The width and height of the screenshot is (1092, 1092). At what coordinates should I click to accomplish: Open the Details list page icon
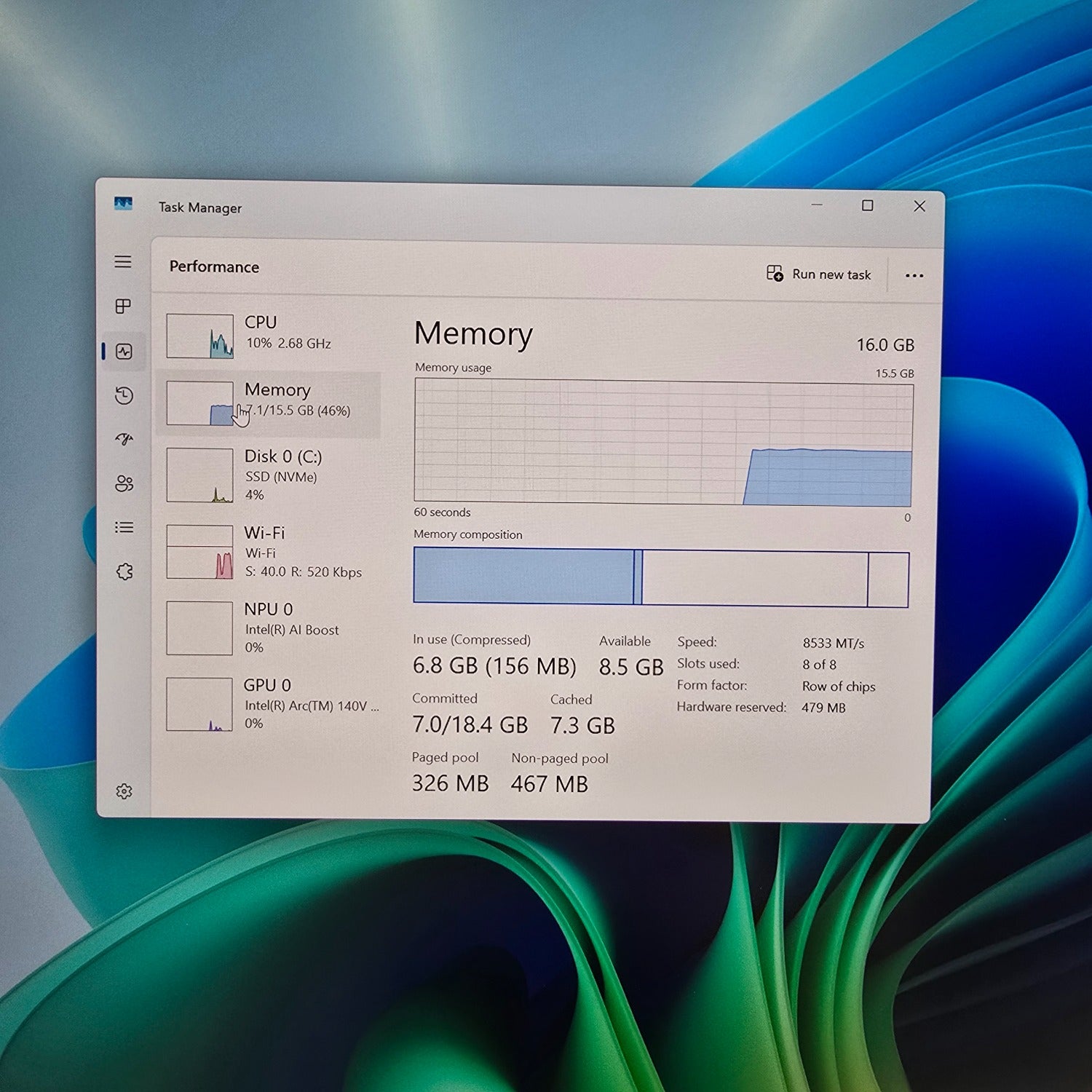pyautogui.click(x=124, y=527)
